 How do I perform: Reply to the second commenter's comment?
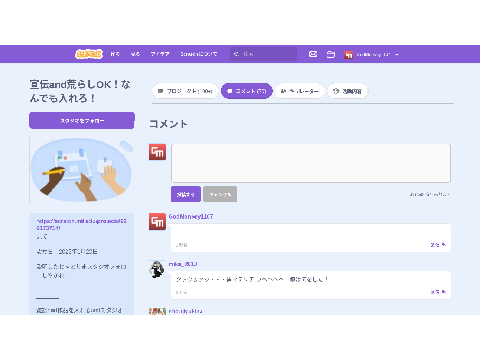click(x=438, y=292)
